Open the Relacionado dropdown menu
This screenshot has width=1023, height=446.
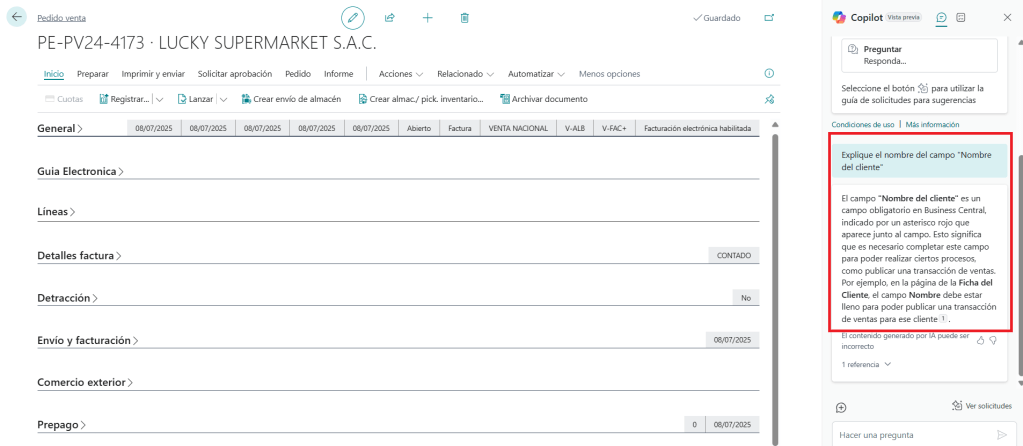pyautogui.click(x=465, y=74)
